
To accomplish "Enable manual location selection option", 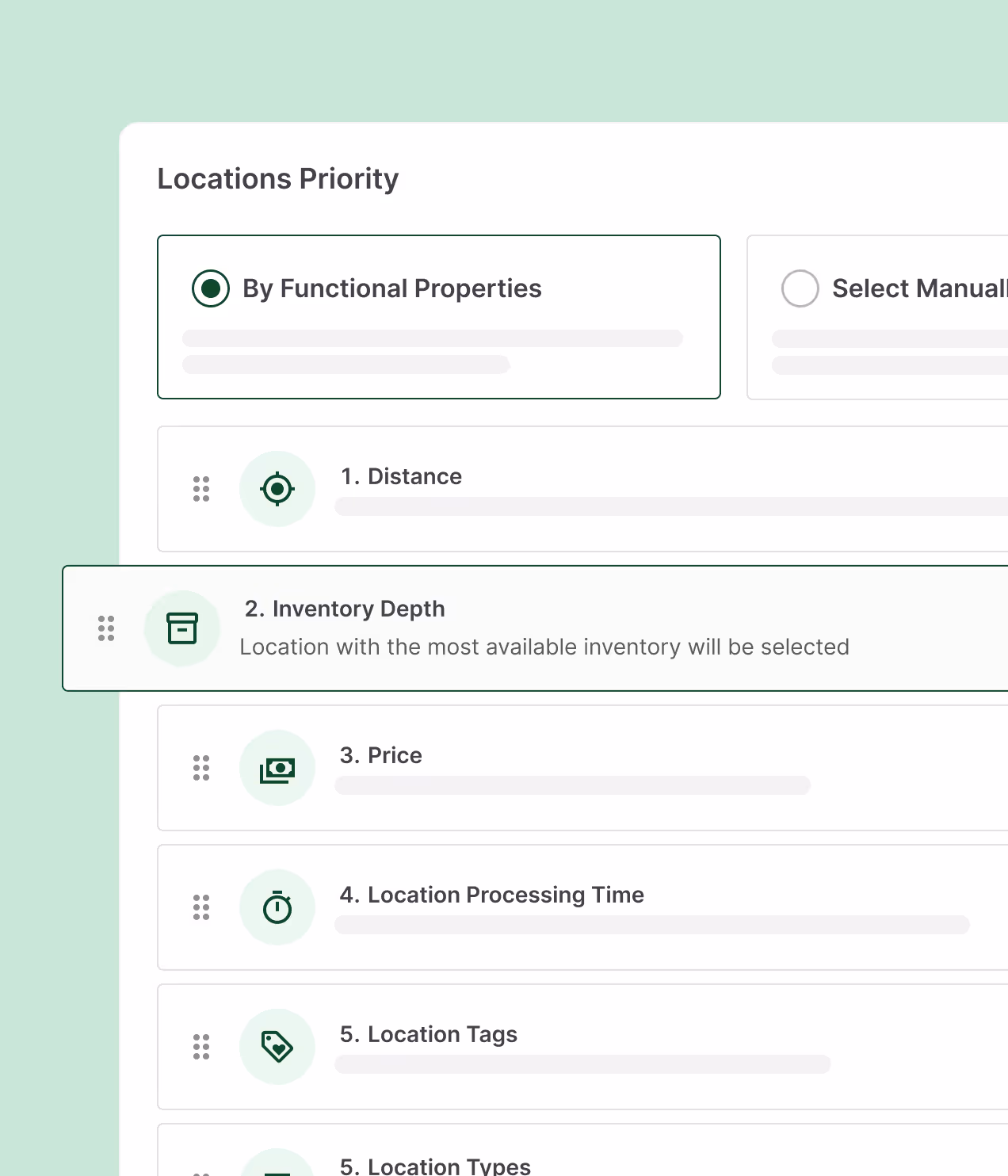I will point(800,288).
